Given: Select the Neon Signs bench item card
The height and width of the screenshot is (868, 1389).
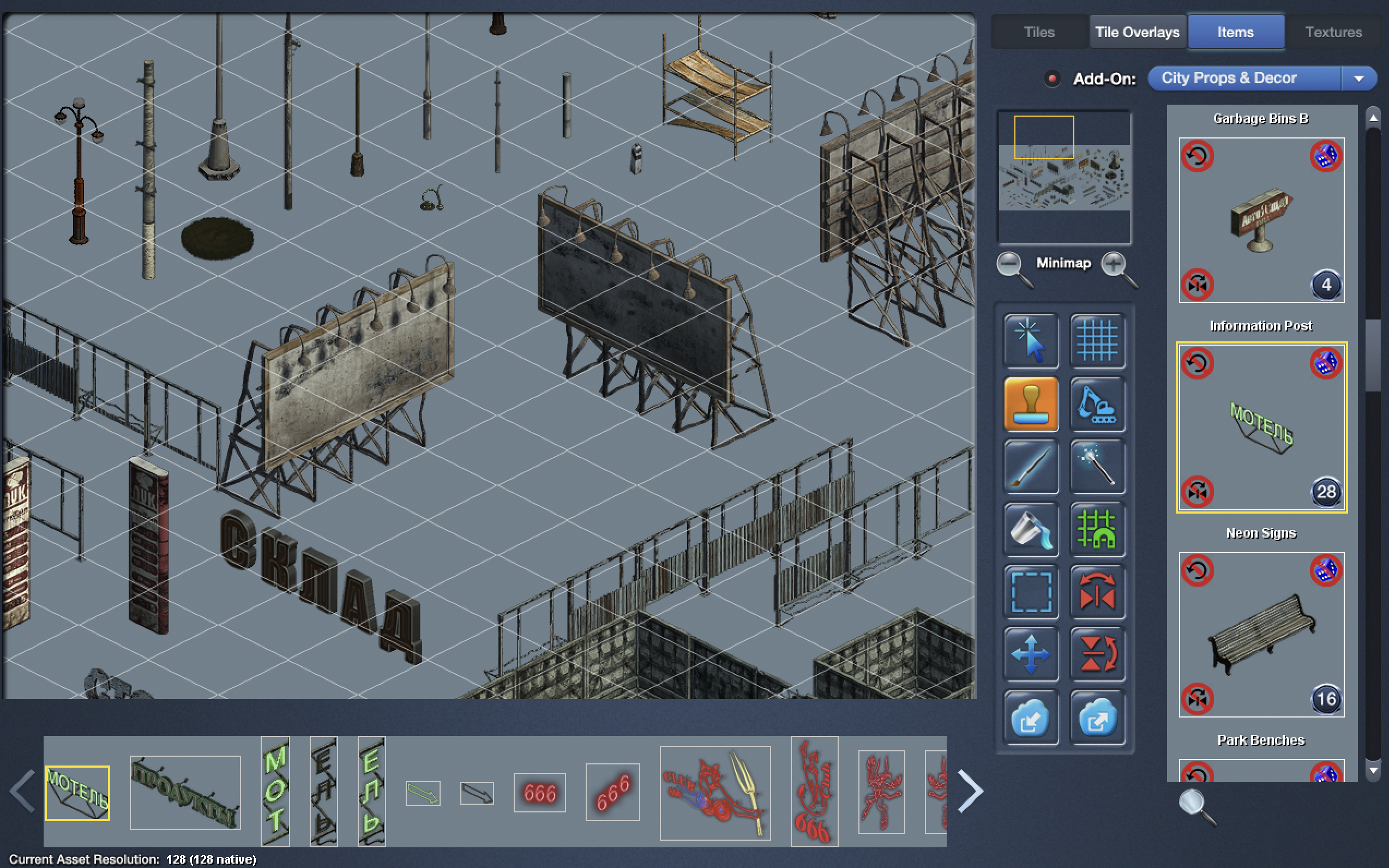Looking at the screenshot, I should [1261, 634].
